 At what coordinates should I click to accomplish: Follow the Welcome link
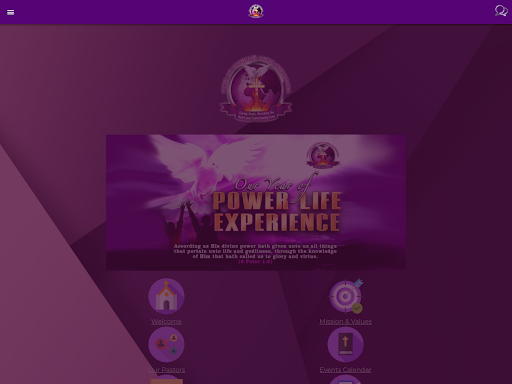(166, 322)
